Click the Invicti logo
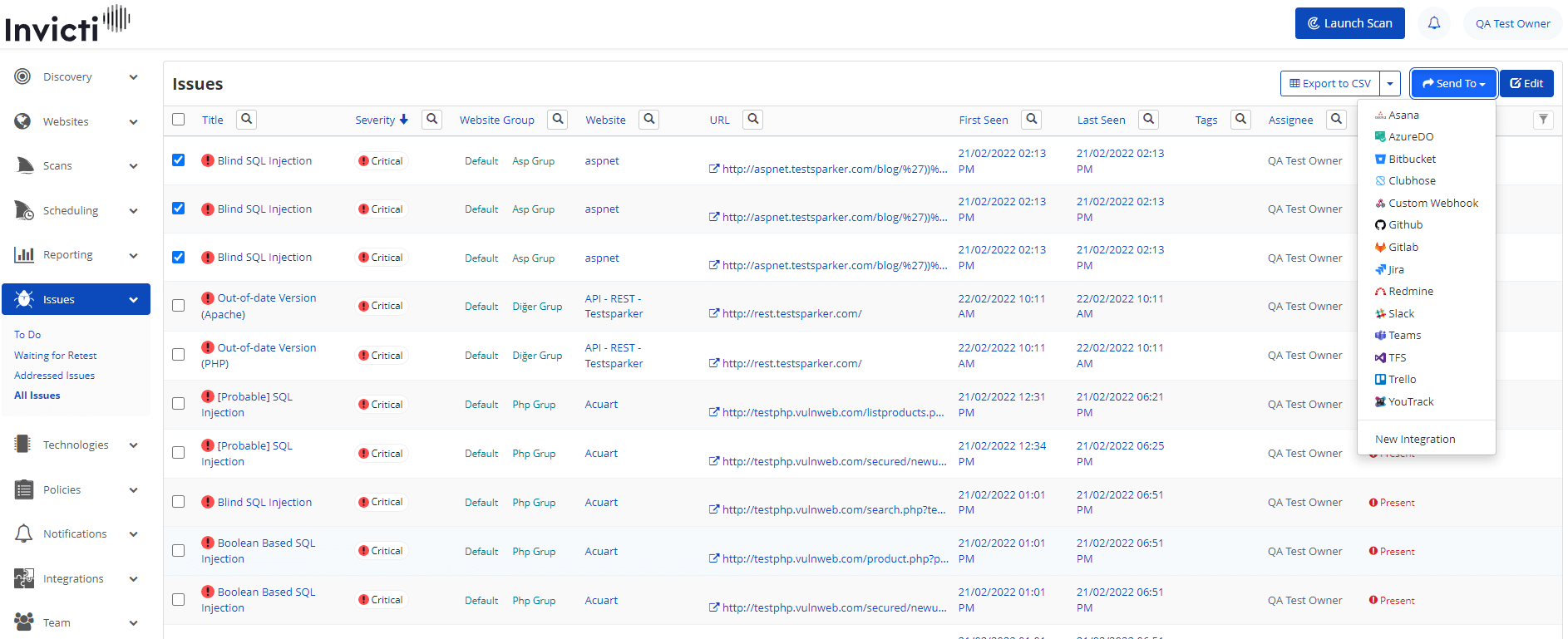Viewport: 1568px width, 639px height. tap(67, 23)
